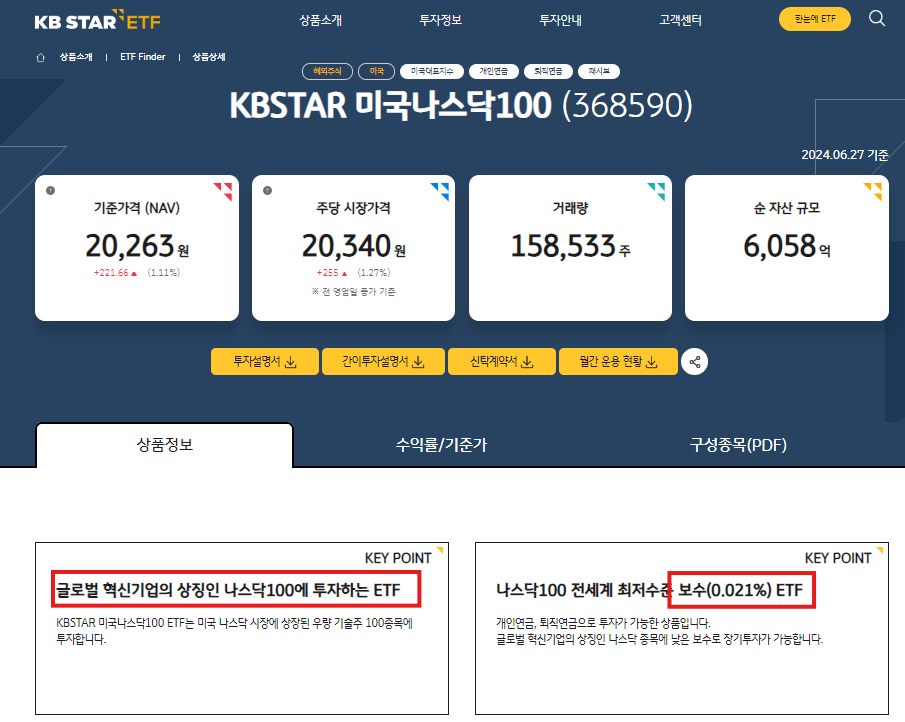Image resolution: width=905 pixels, height=722 pixels.
Task: Click the 한눈에 ETF button
Action: (815, 19)
